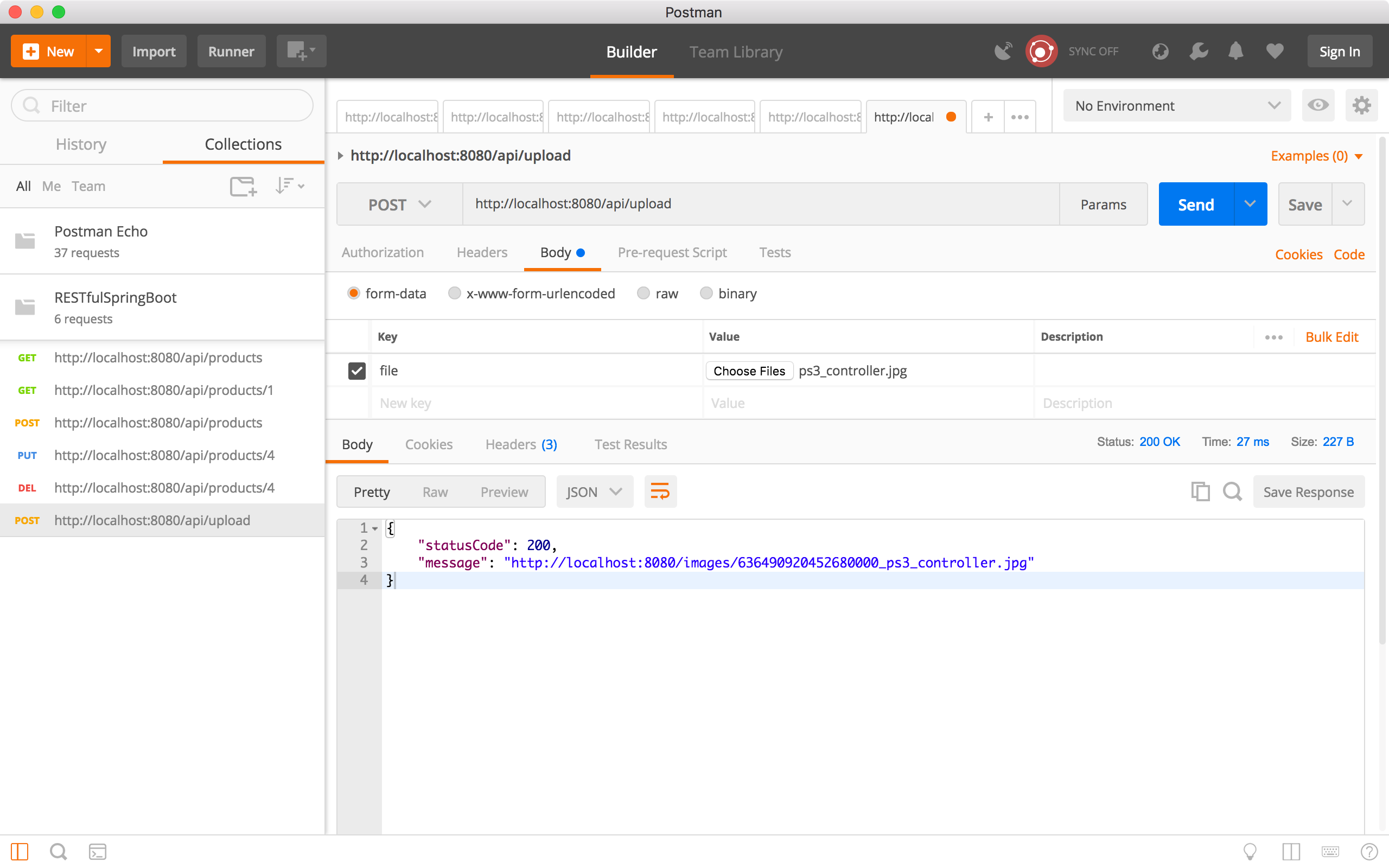Open the Examples (0) dropdown
This screenshot has width=1389, height=868.
click(x=1317, y=156)
